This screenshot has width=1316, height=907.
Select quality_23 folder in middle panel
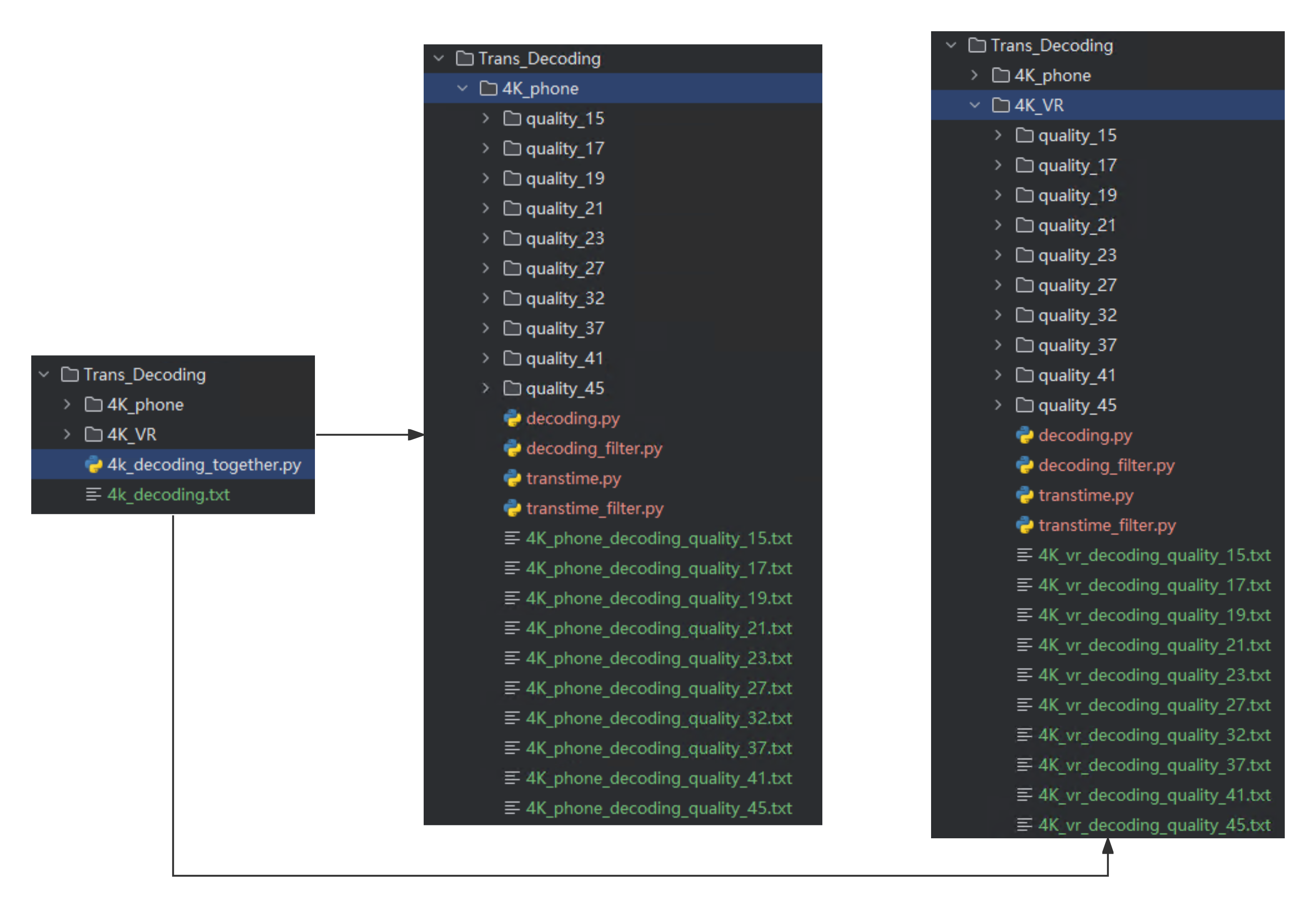(565, 239)
